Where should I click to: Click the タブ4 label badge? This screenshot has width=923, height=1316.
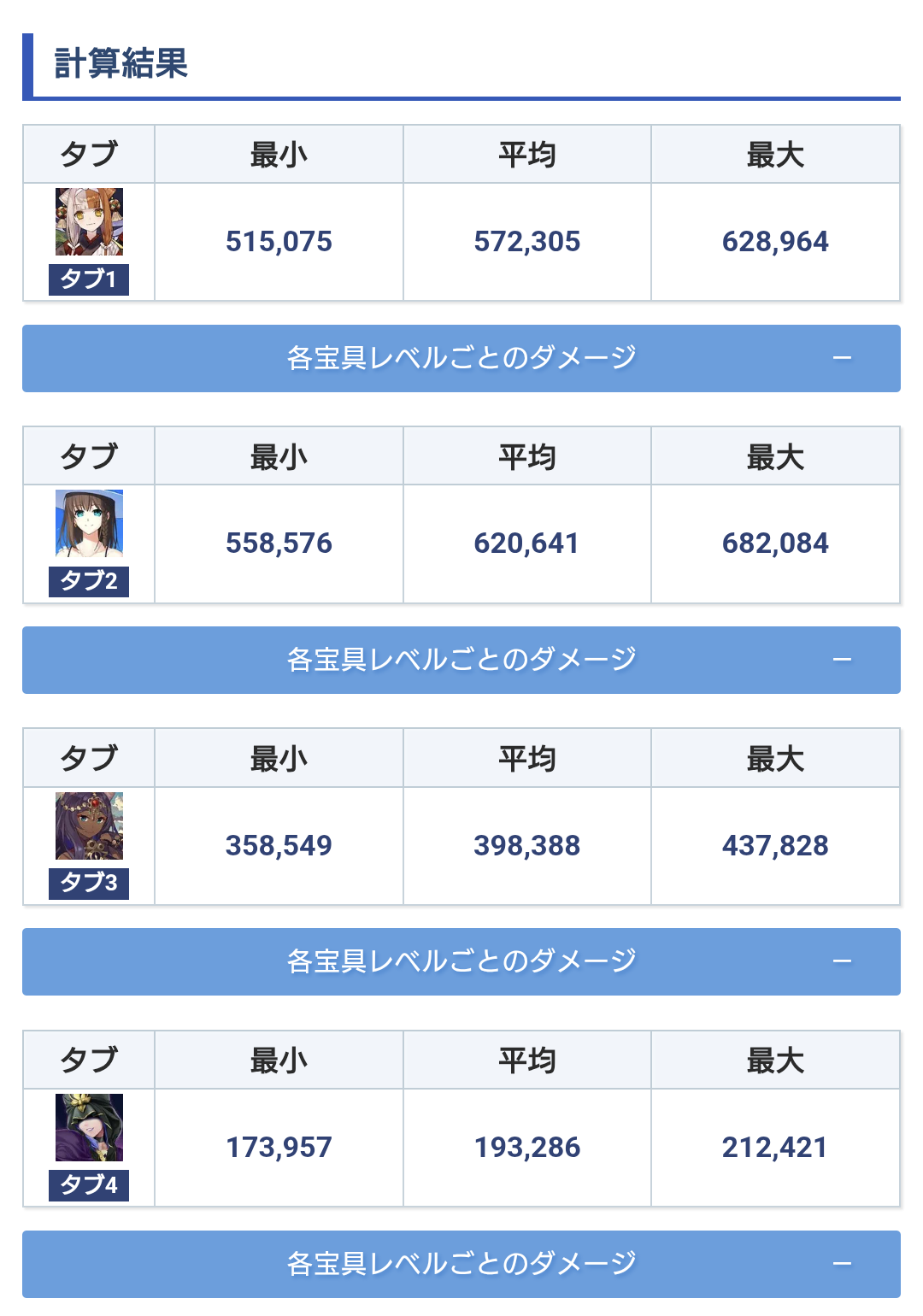[x=89, y=1185]
